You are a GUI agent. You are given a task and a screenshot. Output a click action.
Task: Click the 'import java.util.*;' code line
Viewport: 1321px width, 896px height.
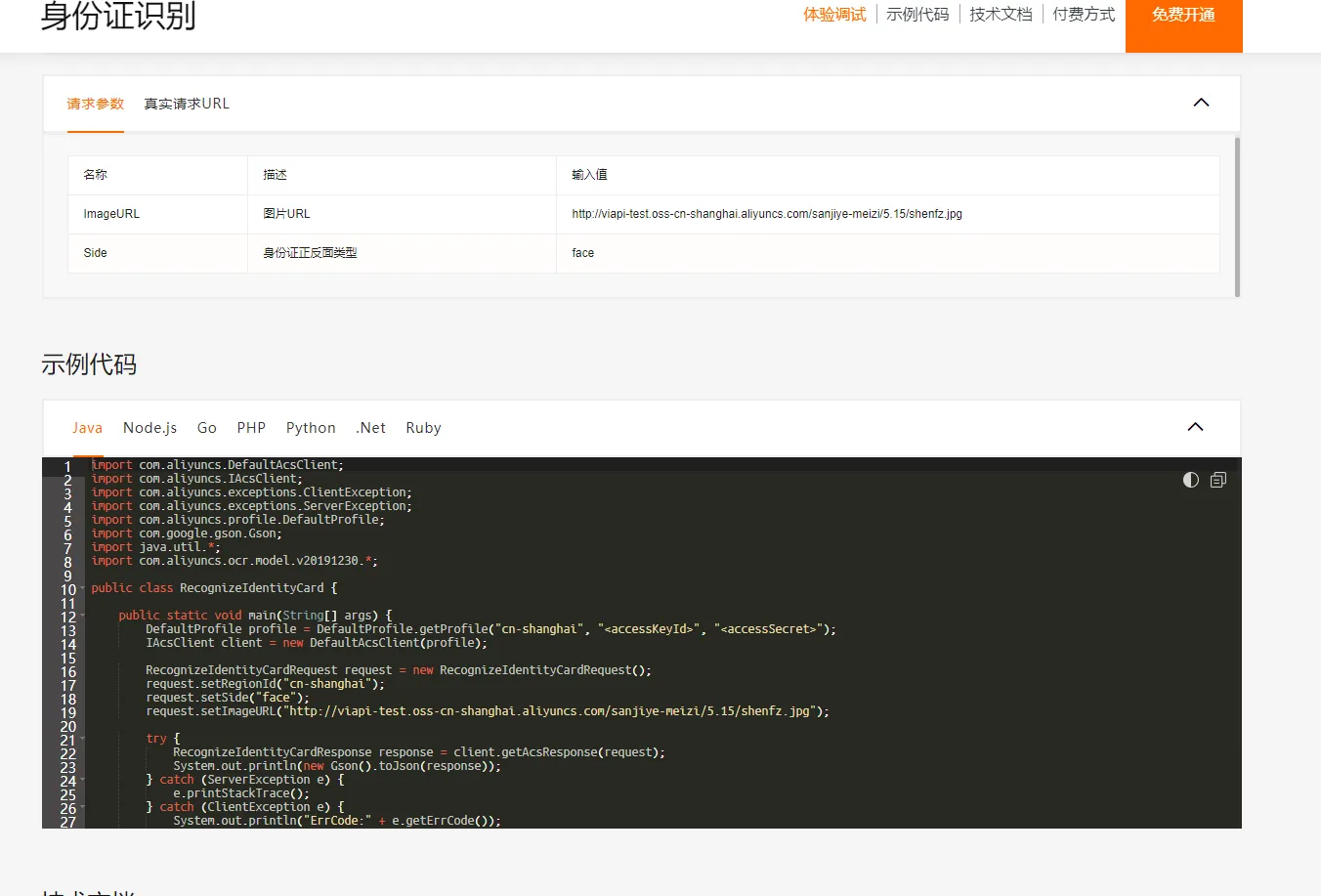pos(156,547)
